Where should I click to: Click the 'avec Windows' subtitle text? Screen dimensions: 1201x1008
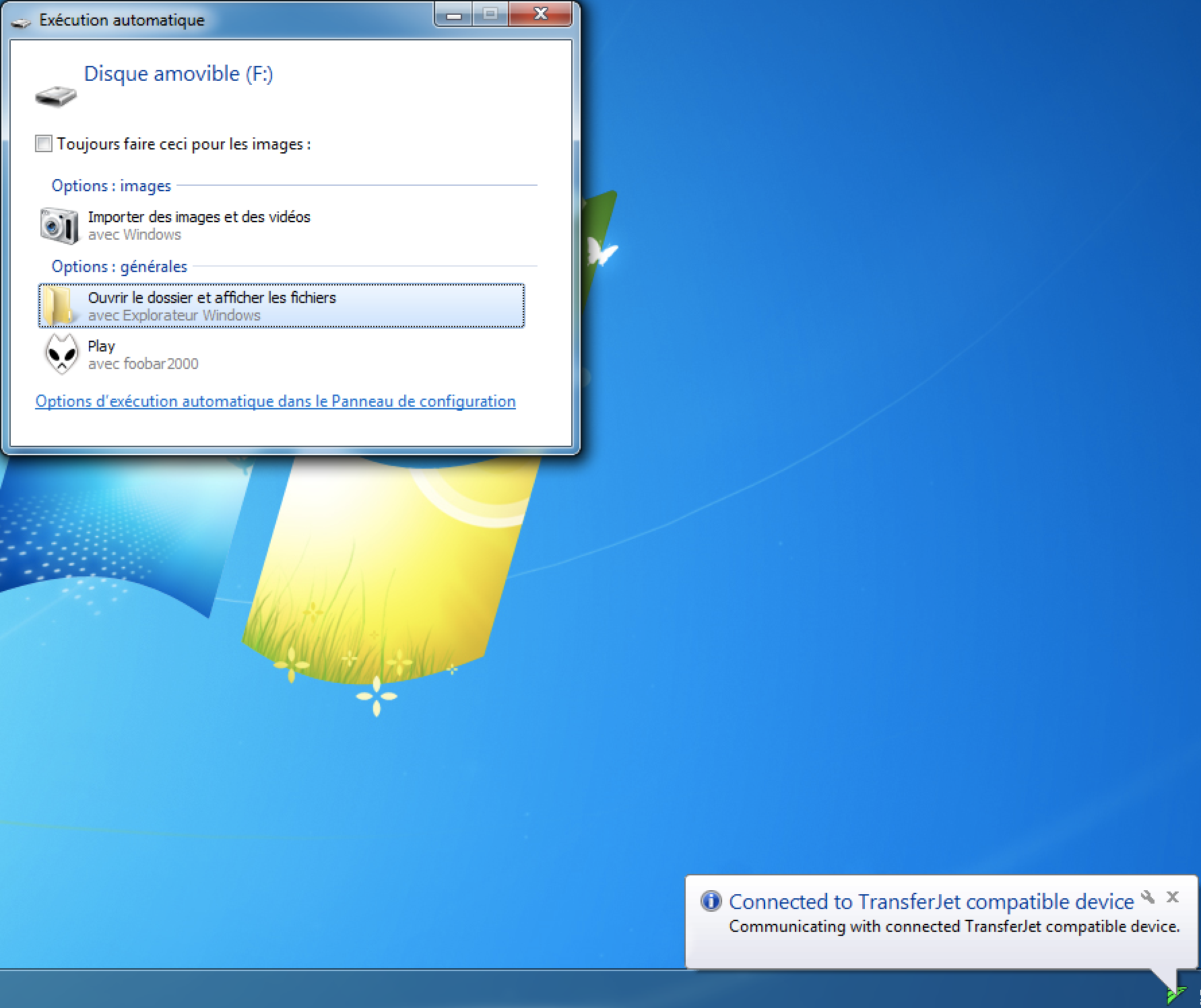[x=135, y=235]
